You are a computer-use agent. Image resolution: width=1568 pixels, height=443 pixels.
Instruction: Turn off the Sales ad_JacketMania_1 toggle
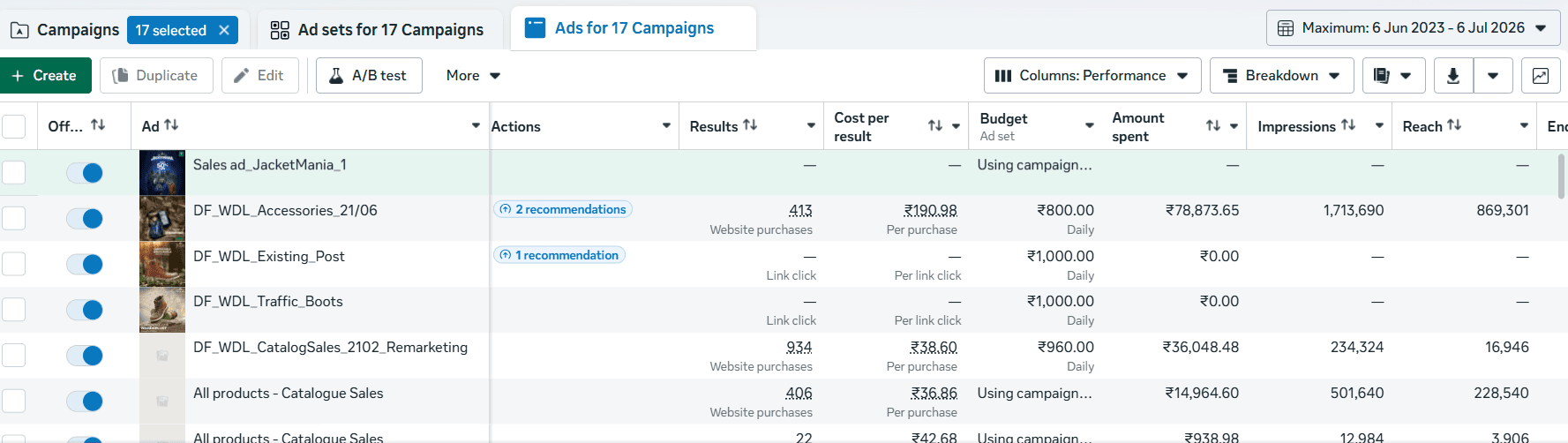pyautogui.click(x=85, y=173)
